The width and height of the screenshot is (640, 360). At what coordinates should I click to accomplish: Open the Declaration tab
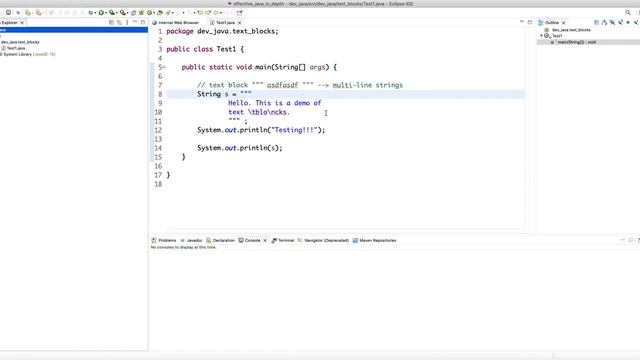(220, 240)
